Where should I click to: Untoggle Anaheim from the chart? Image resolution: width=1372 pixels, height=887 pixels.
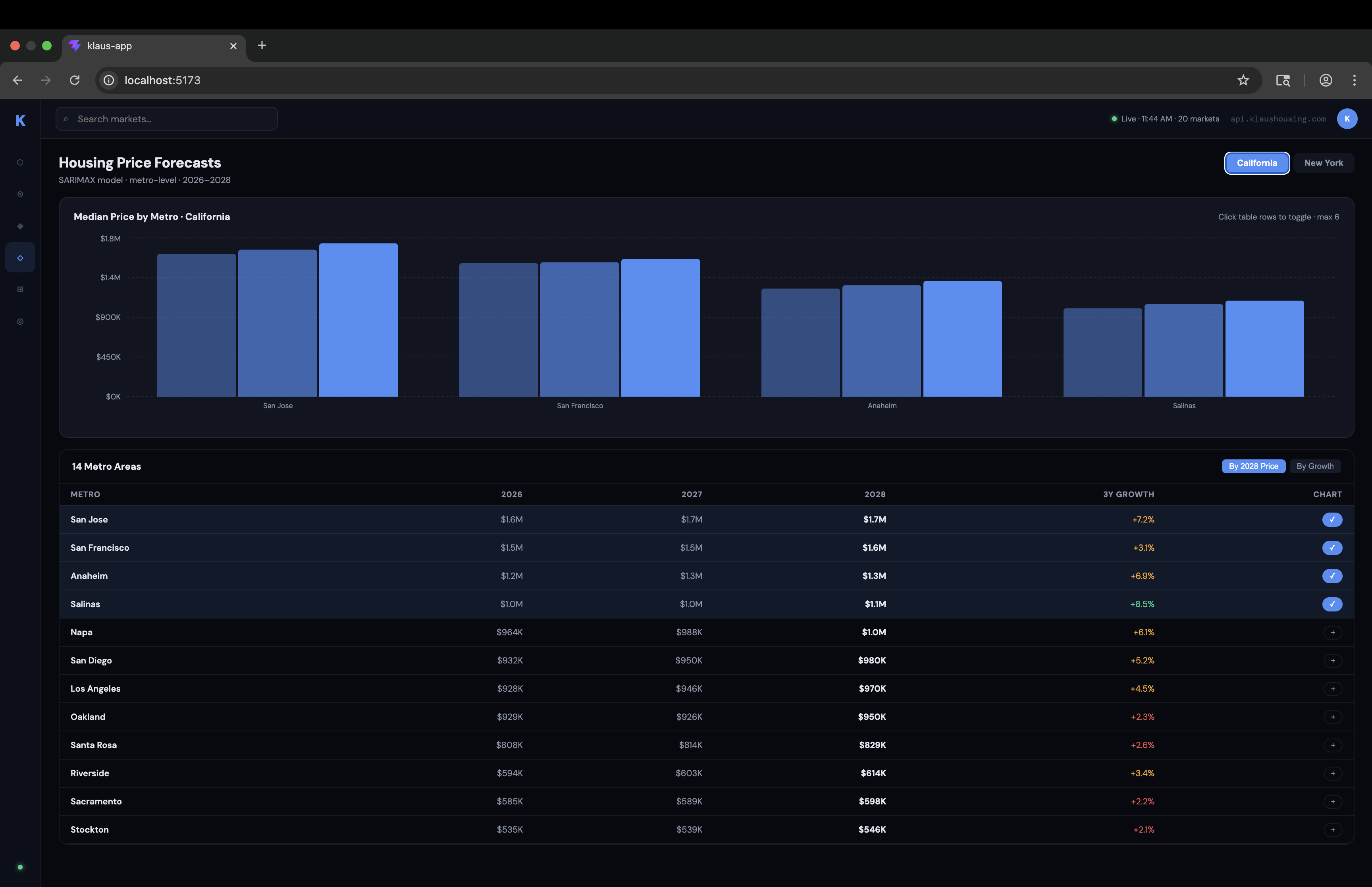(1332, 576)
